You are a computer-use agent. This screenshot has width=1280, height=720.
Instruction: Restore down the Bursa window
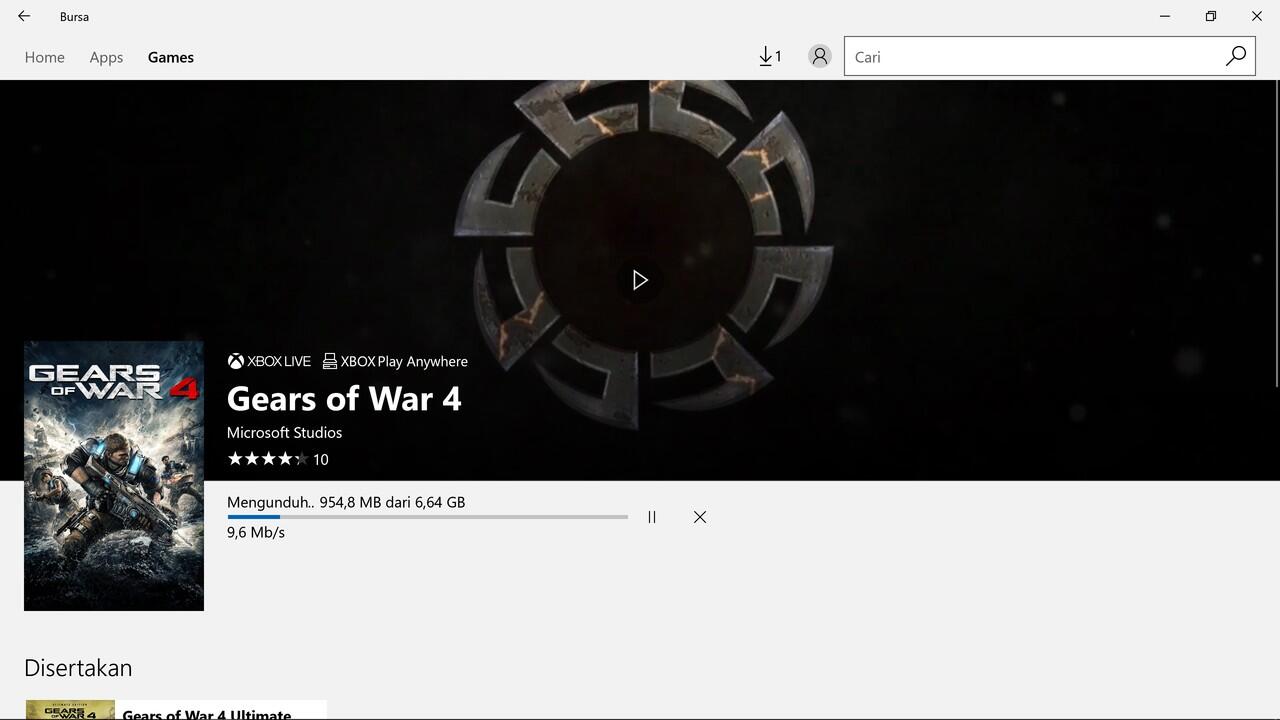pyautogui.click(x=1211, y=16)
